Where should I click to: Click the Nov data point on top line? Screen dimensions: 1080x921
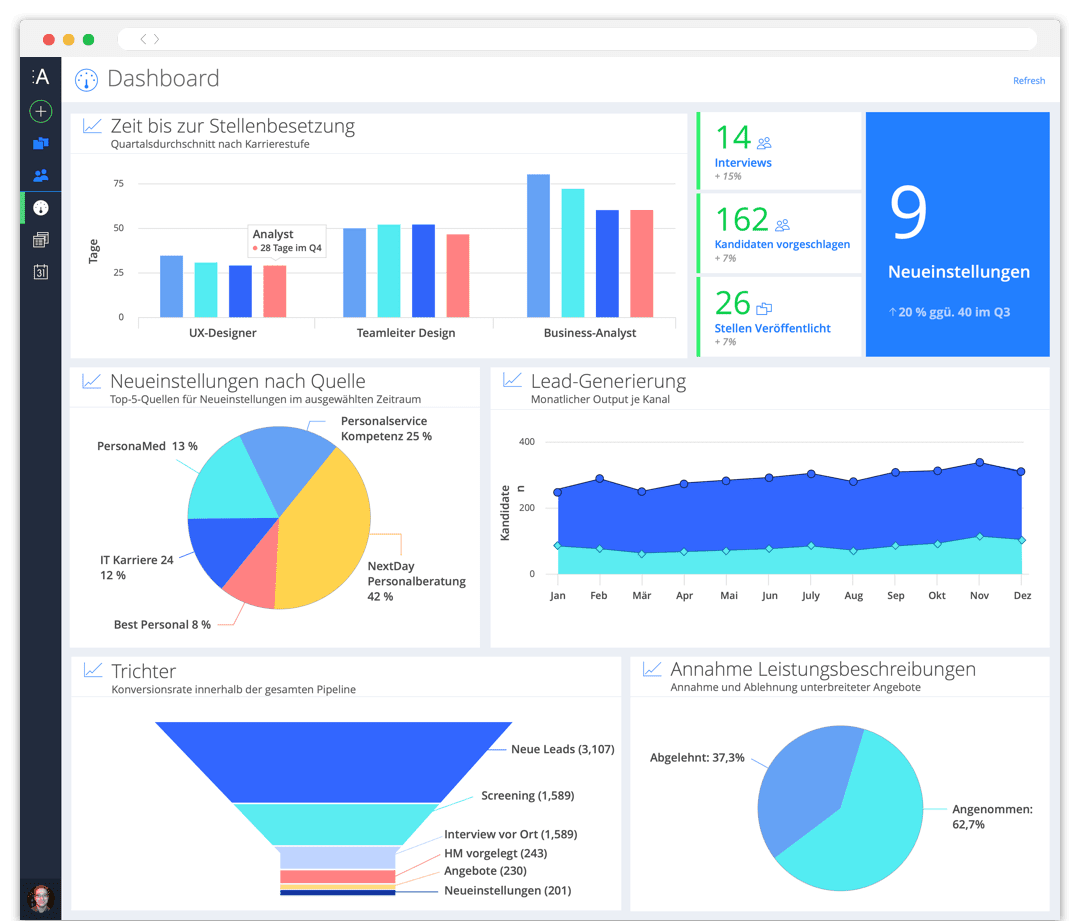point(979,462)
